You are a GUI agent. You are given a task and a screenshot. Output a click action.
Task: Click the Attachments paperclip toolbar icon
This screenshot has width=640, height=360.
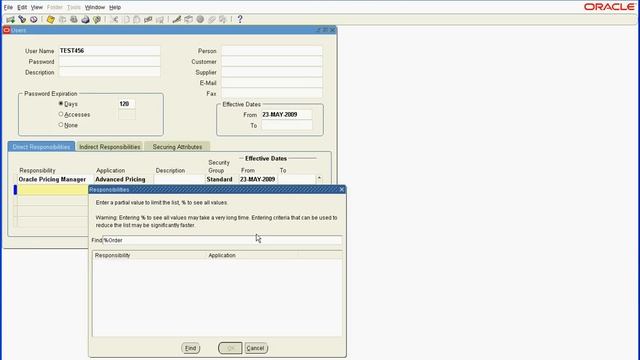[x=211, y=19]
